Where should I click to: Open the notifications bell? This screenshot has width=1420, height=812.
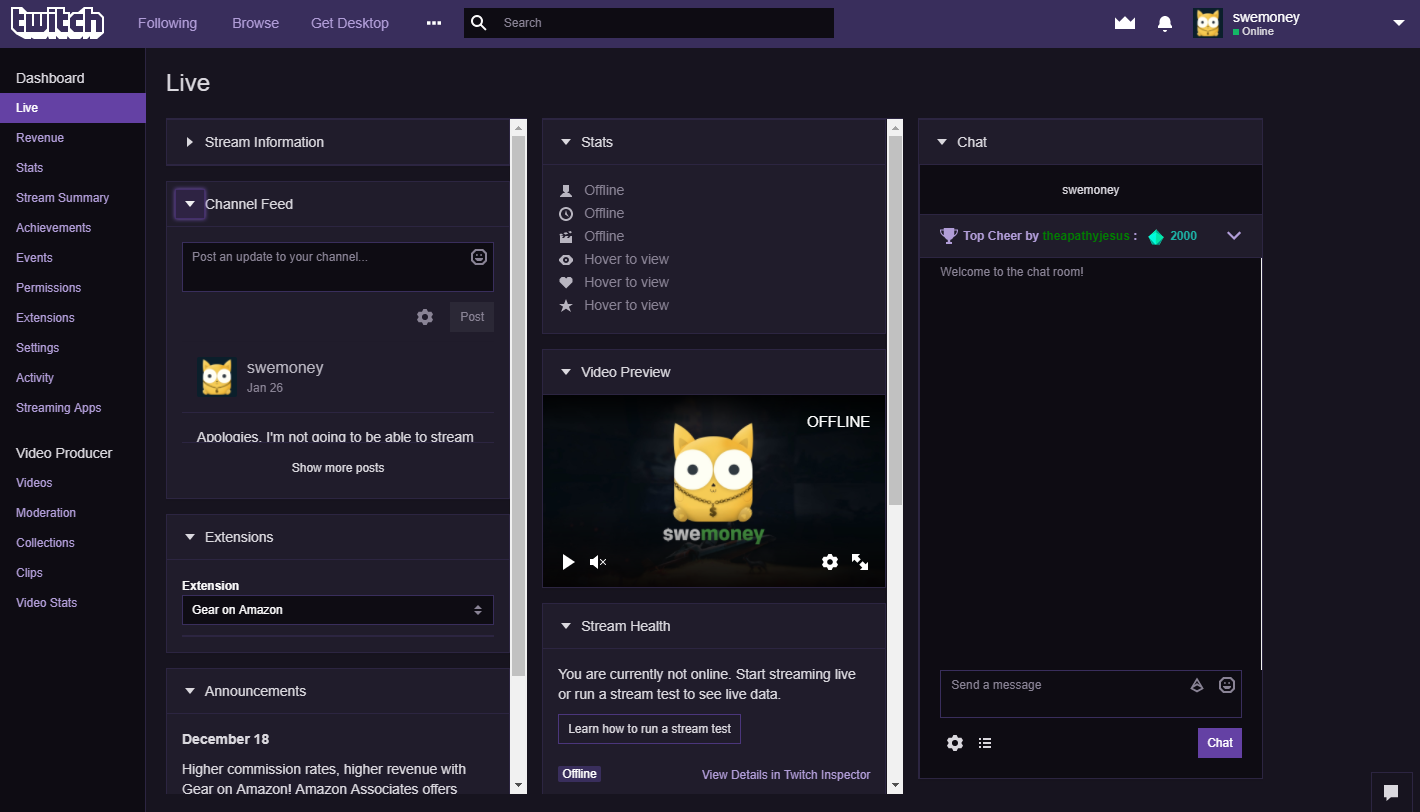(1165, 23)
